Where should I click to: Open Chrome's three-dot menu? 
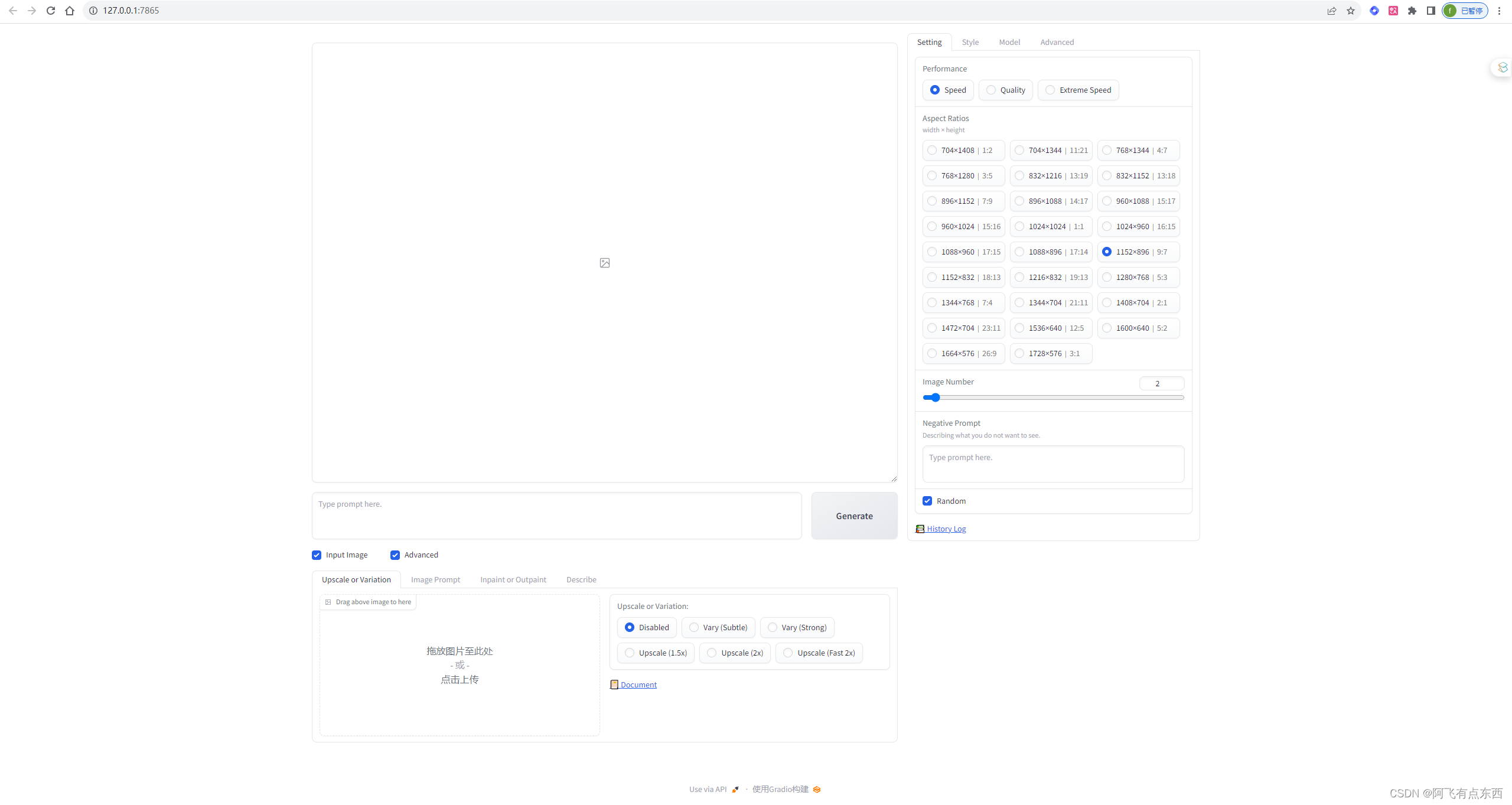coord(1500,11)
